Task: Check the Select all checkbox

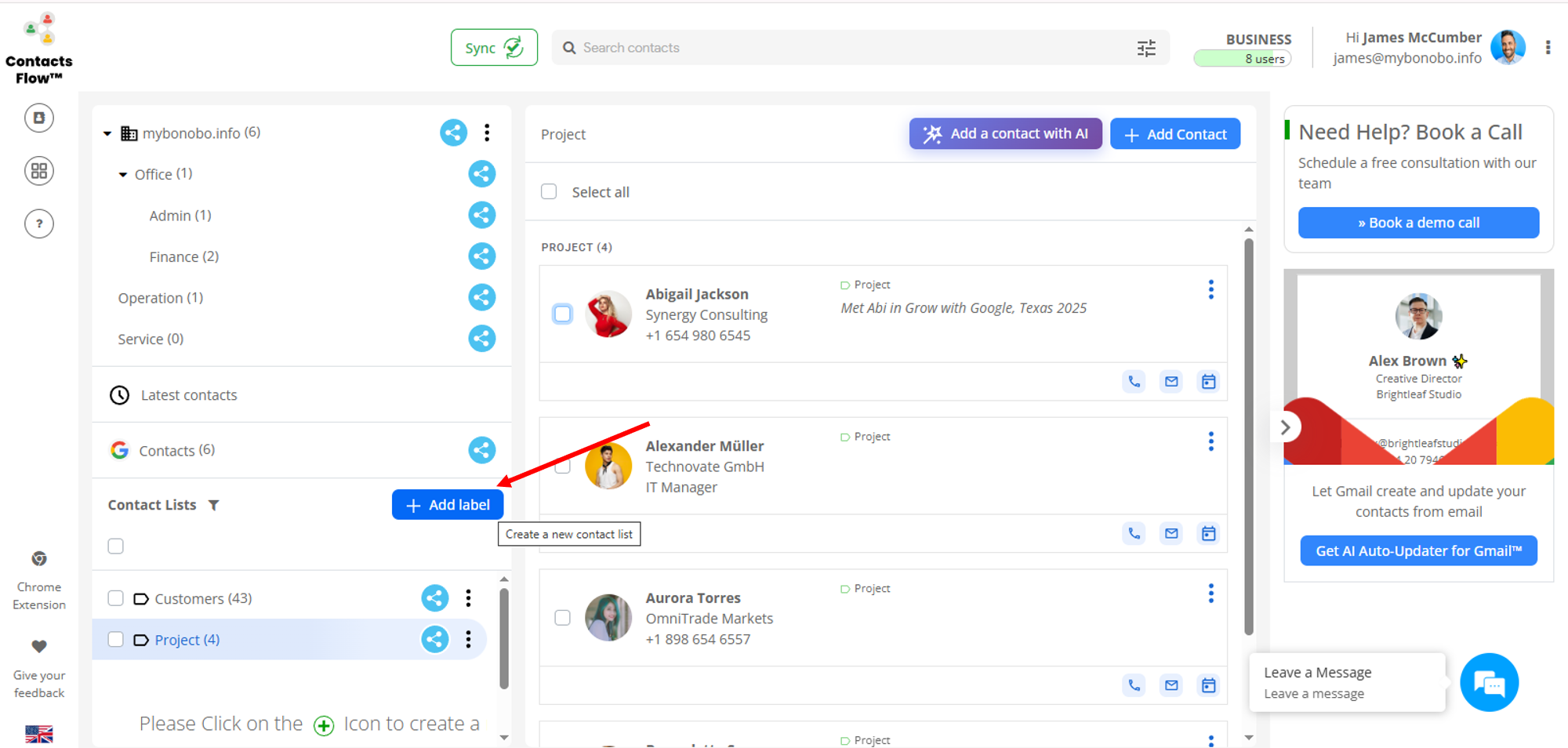Action: [x=550, y=192]
